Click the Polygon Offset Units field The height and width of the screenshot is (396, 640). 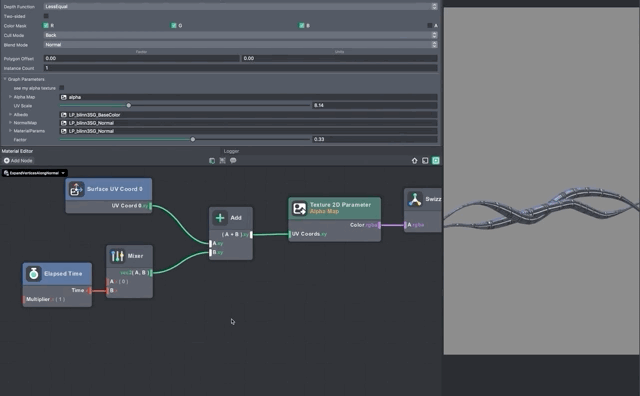(340, 58)
